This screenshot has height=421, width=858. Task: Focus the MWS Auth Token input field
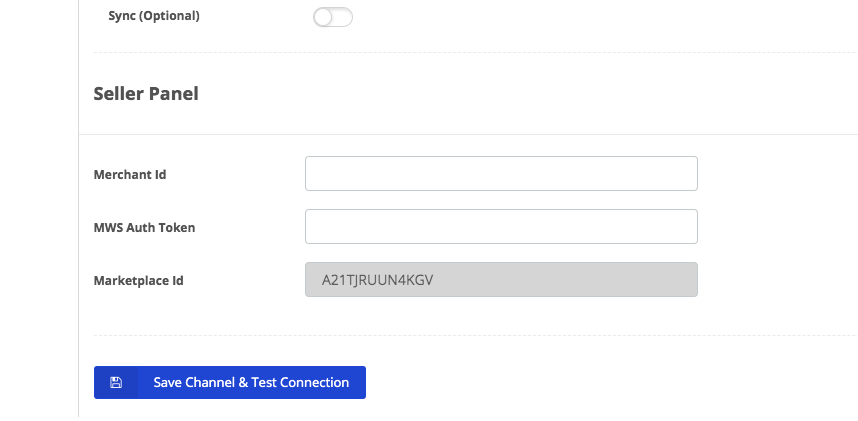tap(501, 227)
